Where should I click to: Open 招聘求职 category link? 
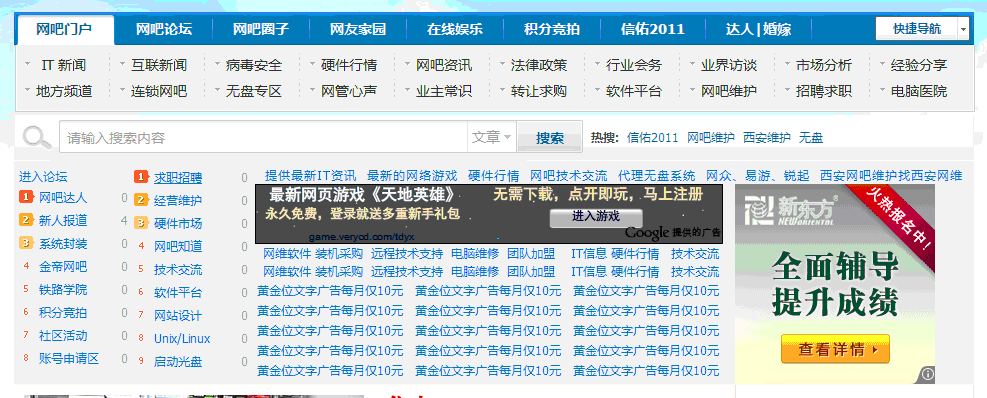pyautogui.click(x=824, y=91)
